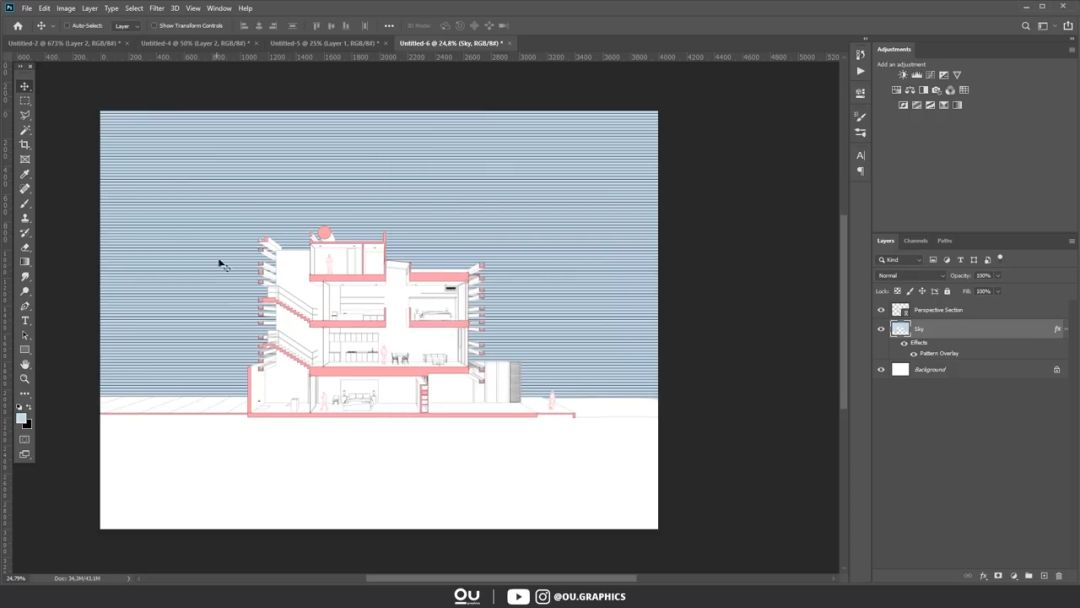Switch to the Untitled-4 document tab
This screenshot has width=1080, height=608.
tap(195, 43)
